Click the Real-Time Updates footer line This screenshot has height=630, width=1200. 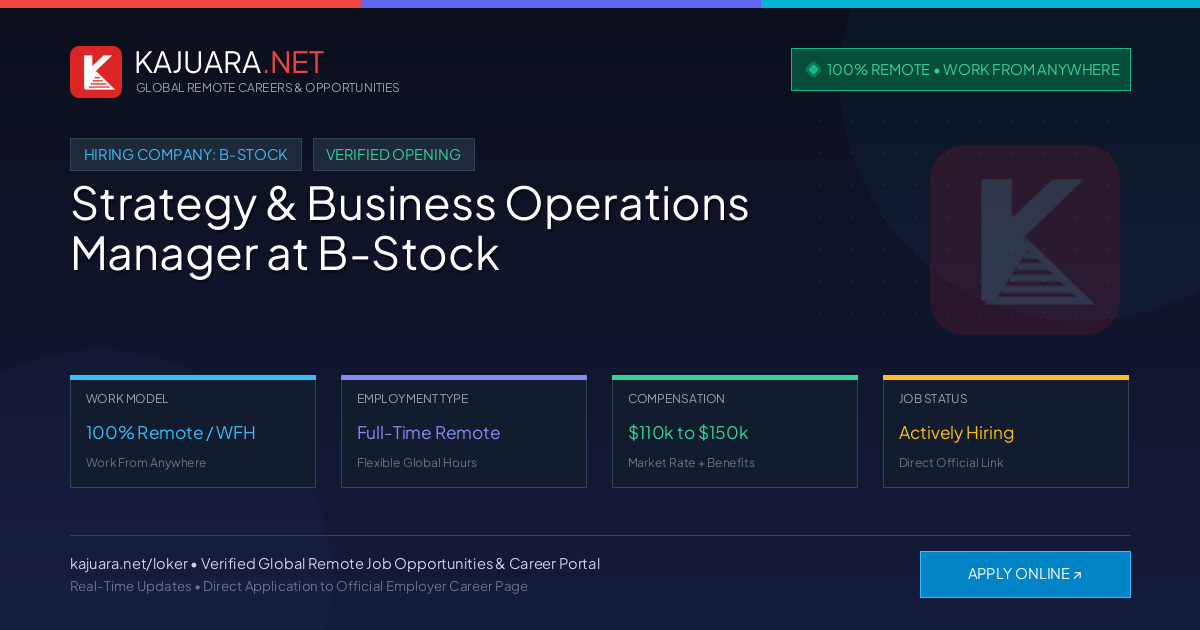tap(299, 586)
